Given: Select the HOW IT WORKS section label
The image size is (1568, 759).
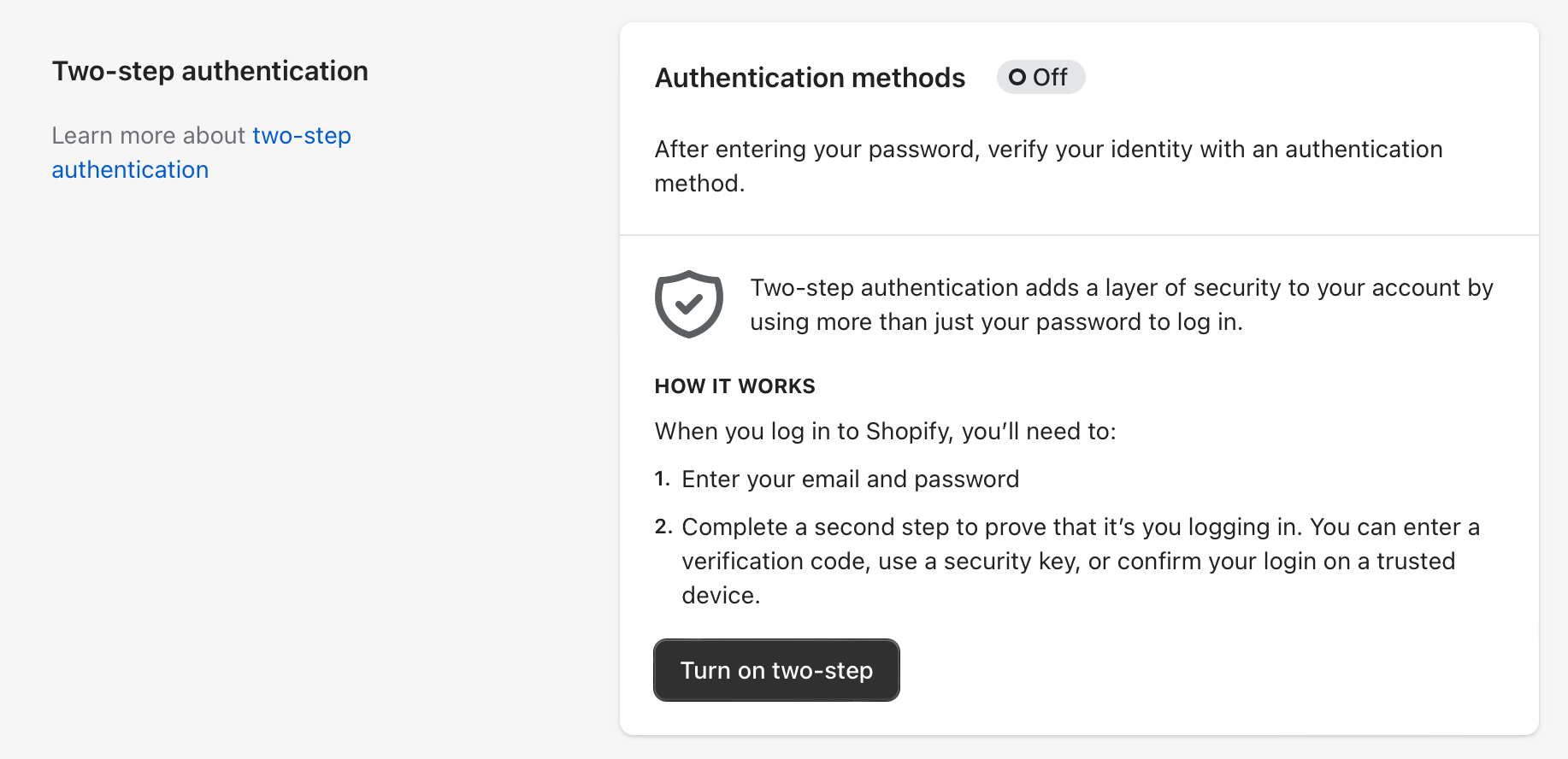Looking at the screenshot, I should [734, 386].
